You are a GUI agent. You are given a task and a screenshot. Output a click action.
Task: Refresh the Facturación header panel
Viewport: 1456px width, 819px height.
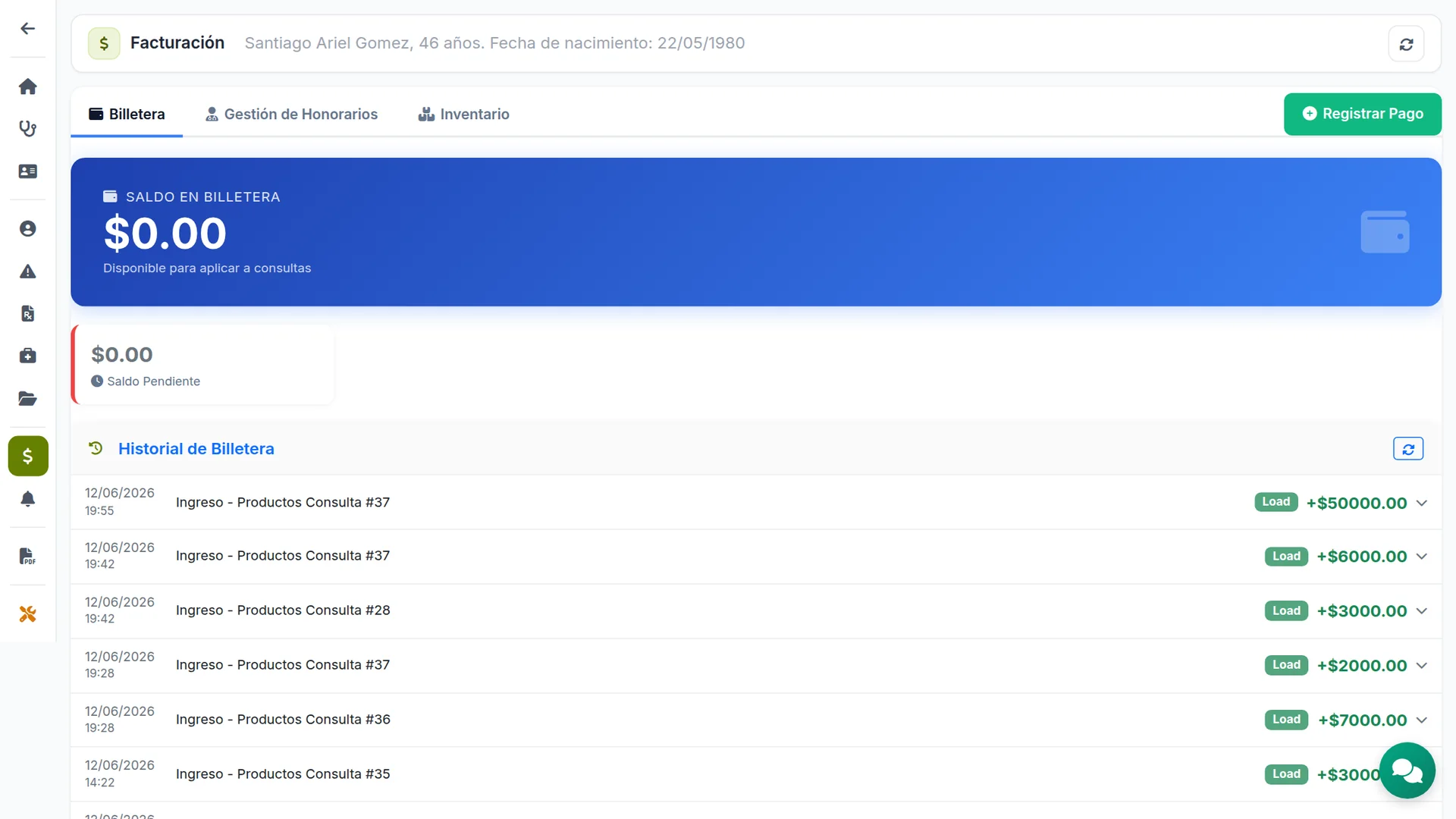(1406, 44)
